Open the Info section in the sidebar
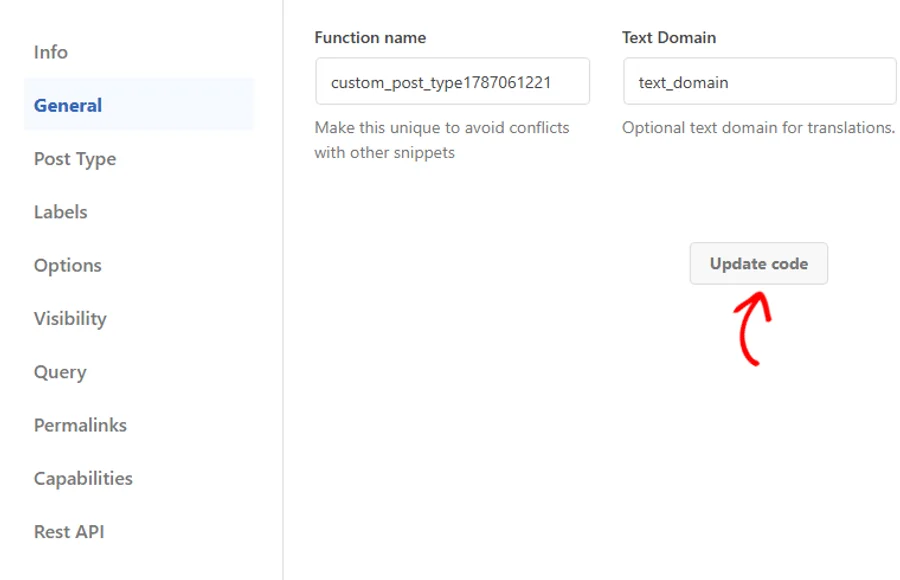Image resolution: width=900 pixels, height=580 pixels. pyautogui.click(x=51, y=52)
